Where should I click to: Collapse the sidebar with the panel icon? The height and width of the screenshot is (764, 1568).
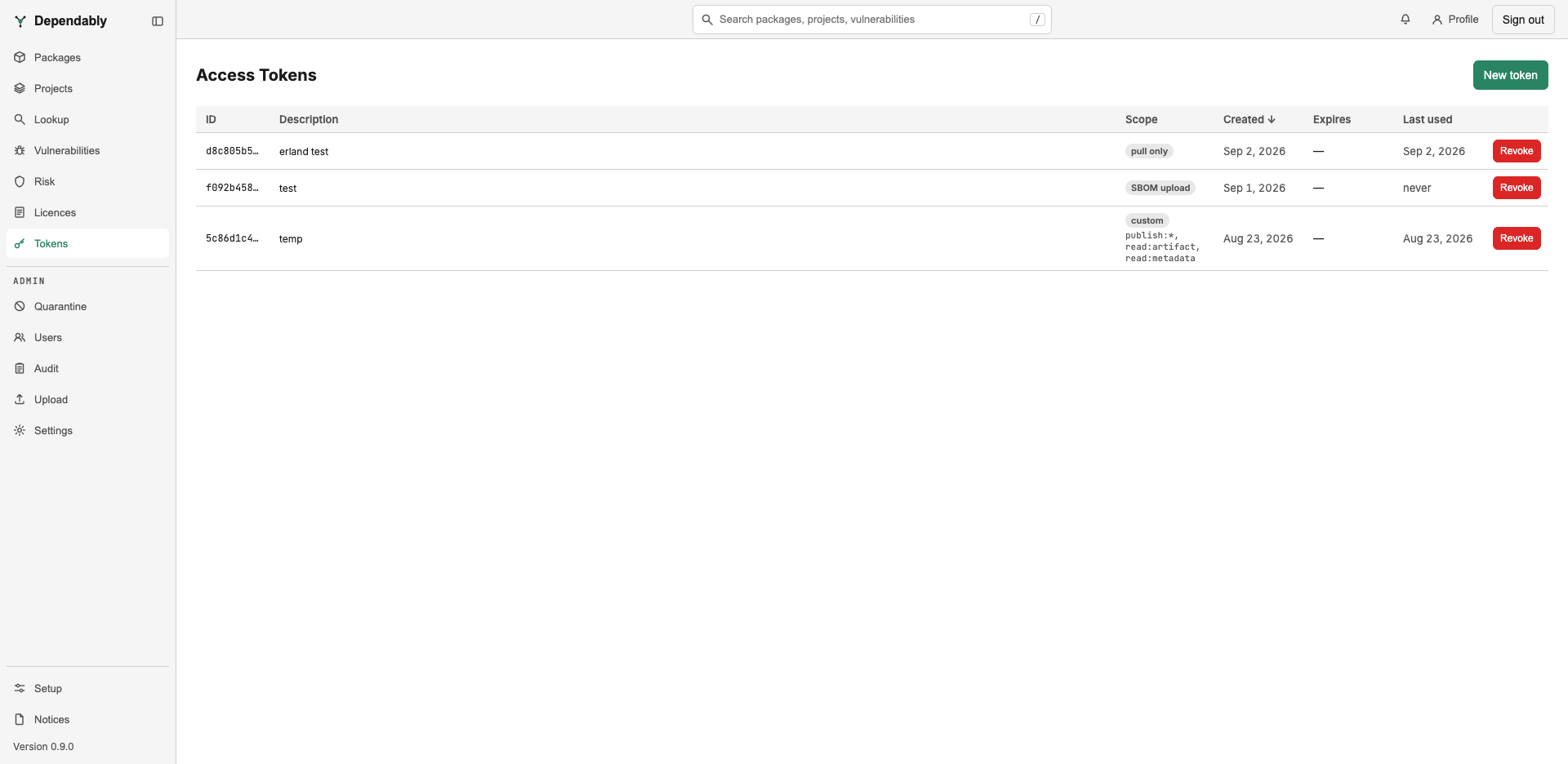coord(158,21)
